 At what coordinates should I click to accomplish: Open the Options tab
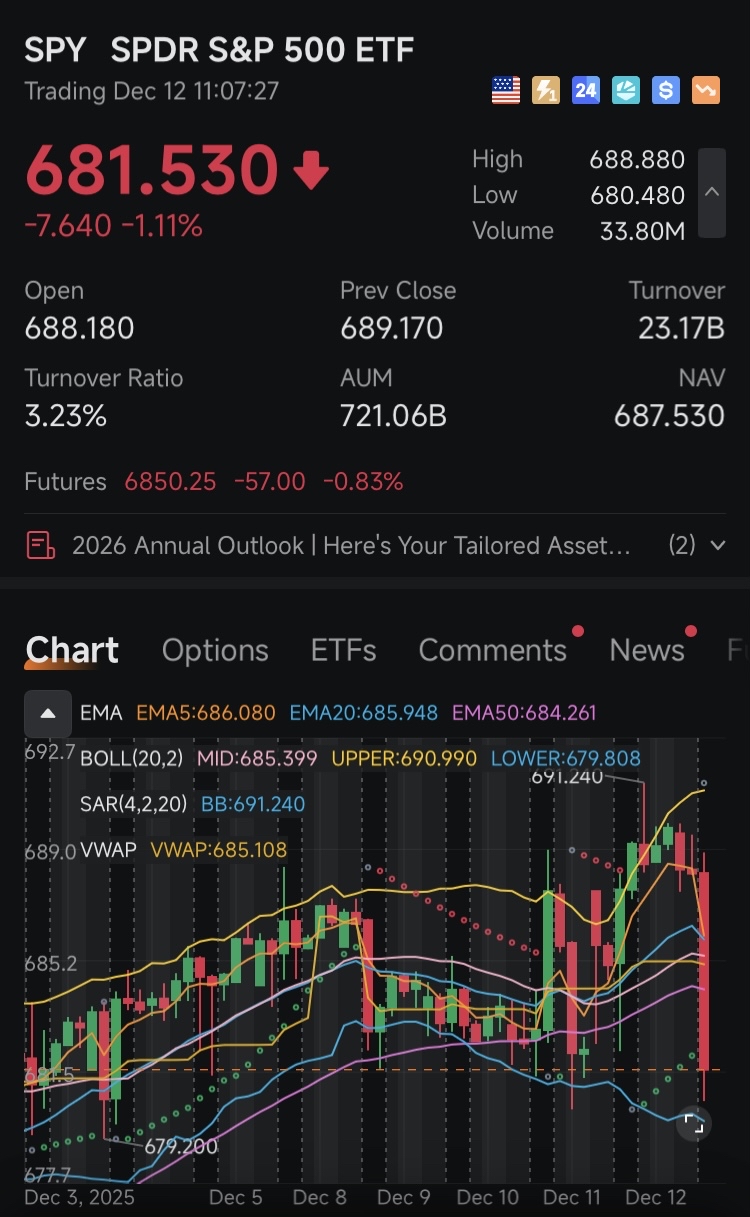[x=215, y=650]
